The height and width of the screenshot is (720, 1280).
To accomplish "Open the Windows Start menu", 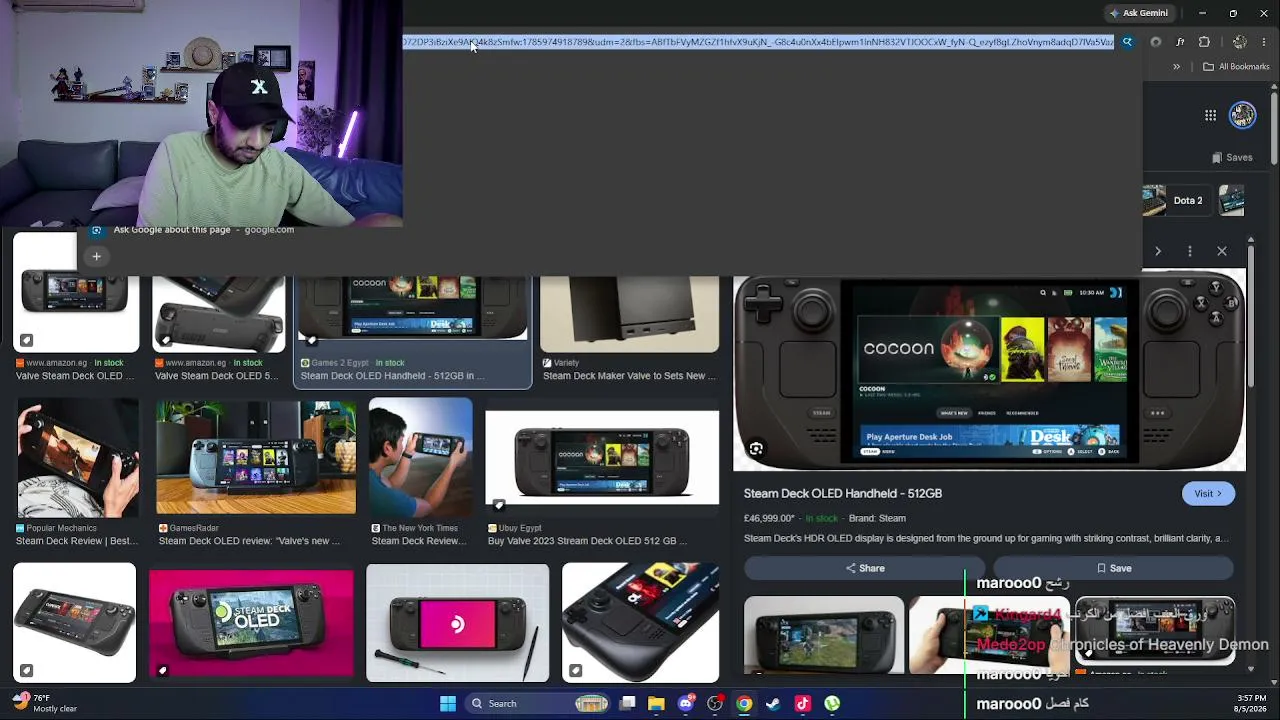I will click(448, 703).
